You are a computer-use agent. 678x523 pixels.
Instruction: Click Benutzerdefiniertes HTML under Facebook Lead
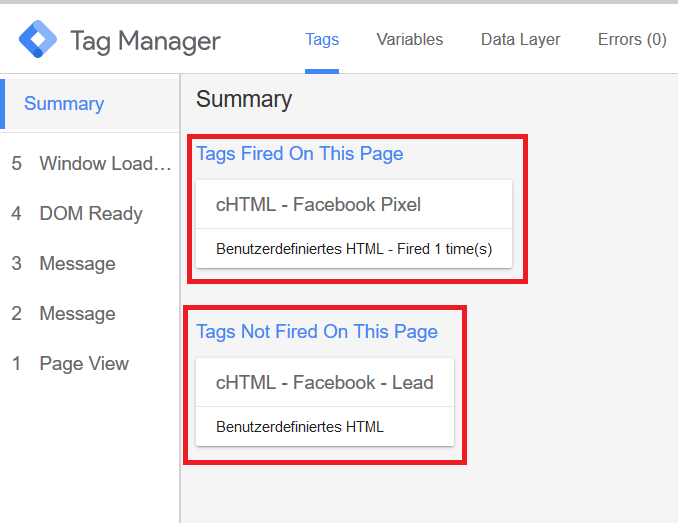click(x=300, y=427)
